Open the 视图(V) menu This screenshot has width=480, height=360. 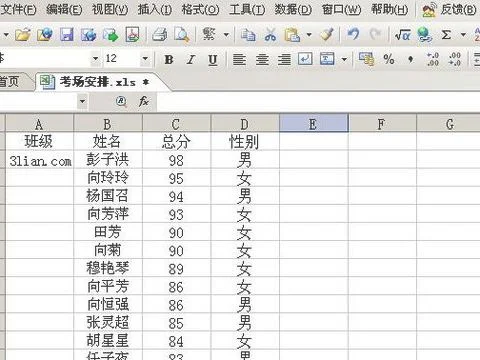pos(110,9)
